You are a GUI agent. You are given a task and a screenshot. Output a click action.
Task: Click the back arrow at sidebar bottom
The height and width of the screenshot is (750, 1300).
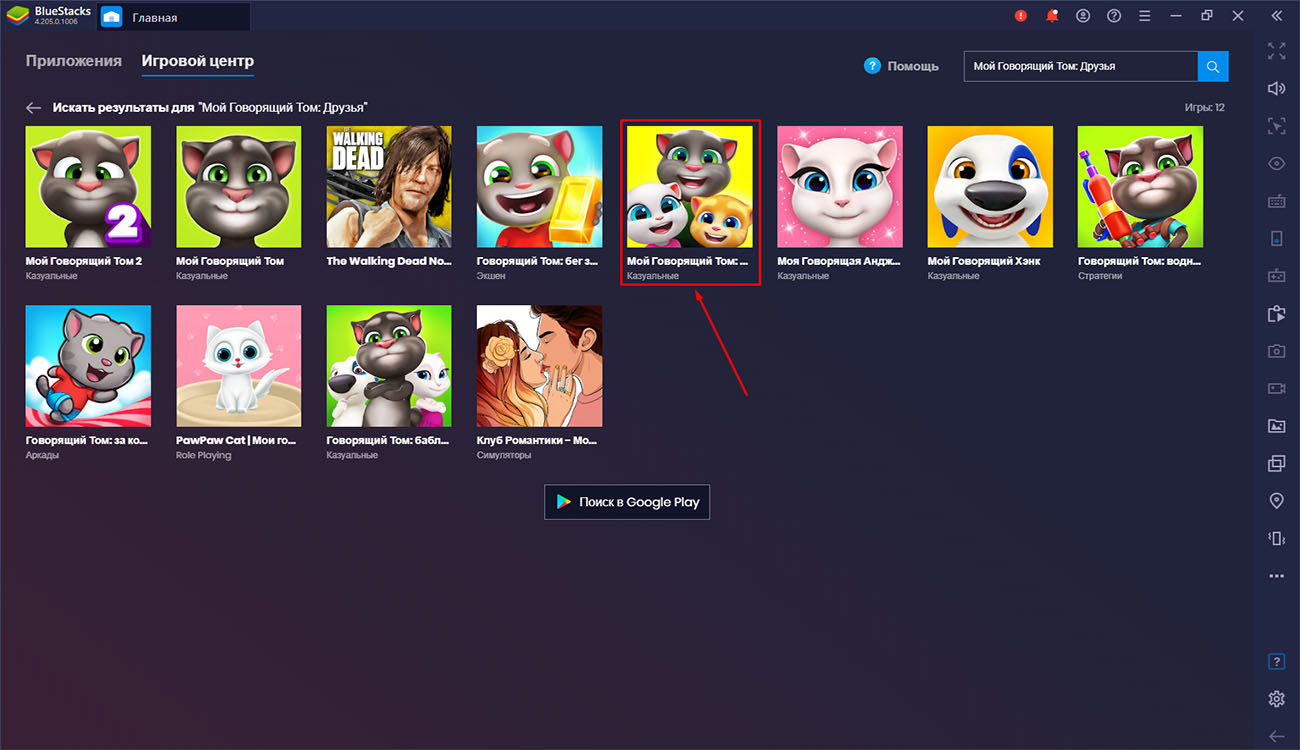(1276, 736)
